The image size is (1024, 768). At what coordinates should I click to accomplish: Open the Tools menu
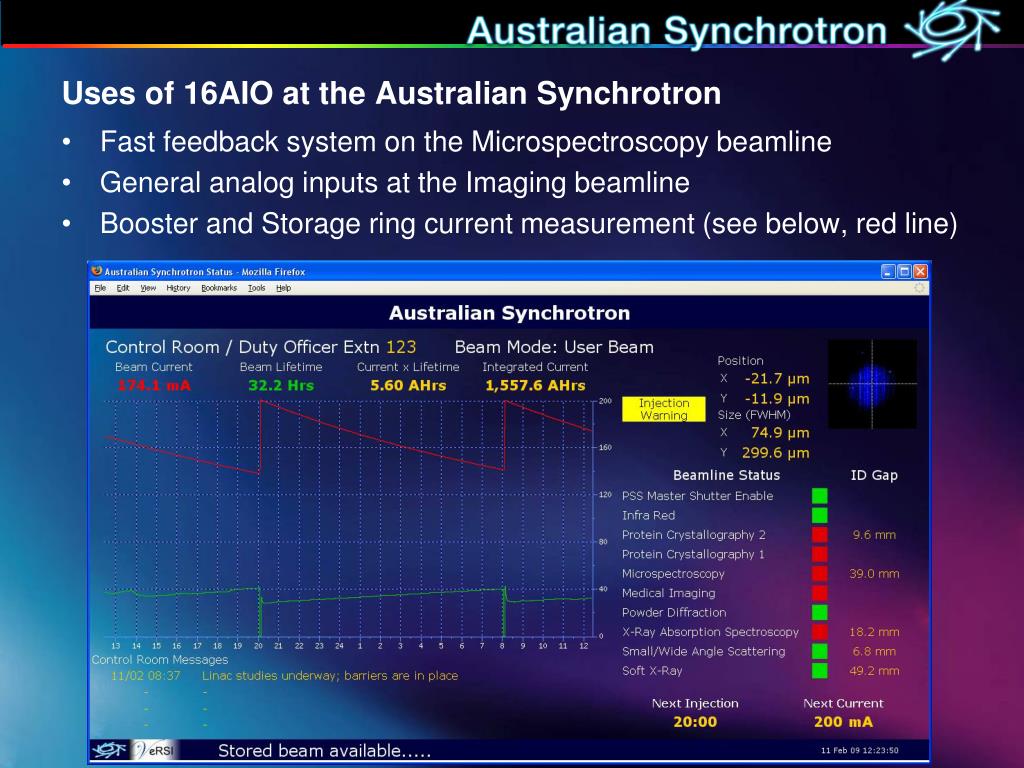(x=257, y=288)
